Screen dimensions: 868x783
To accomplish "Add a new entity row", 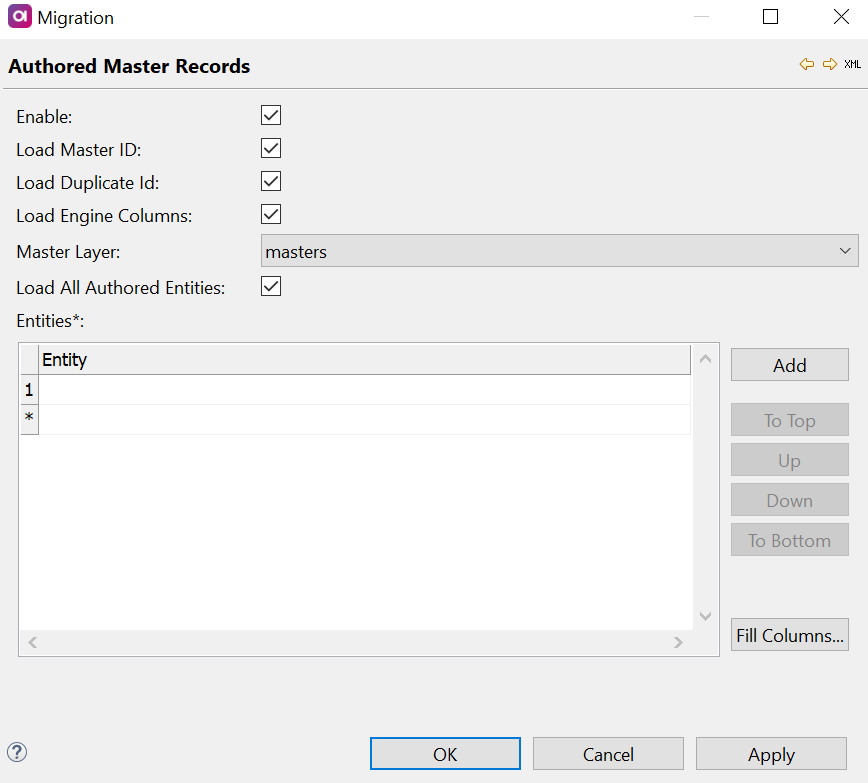I will point(789,364).
